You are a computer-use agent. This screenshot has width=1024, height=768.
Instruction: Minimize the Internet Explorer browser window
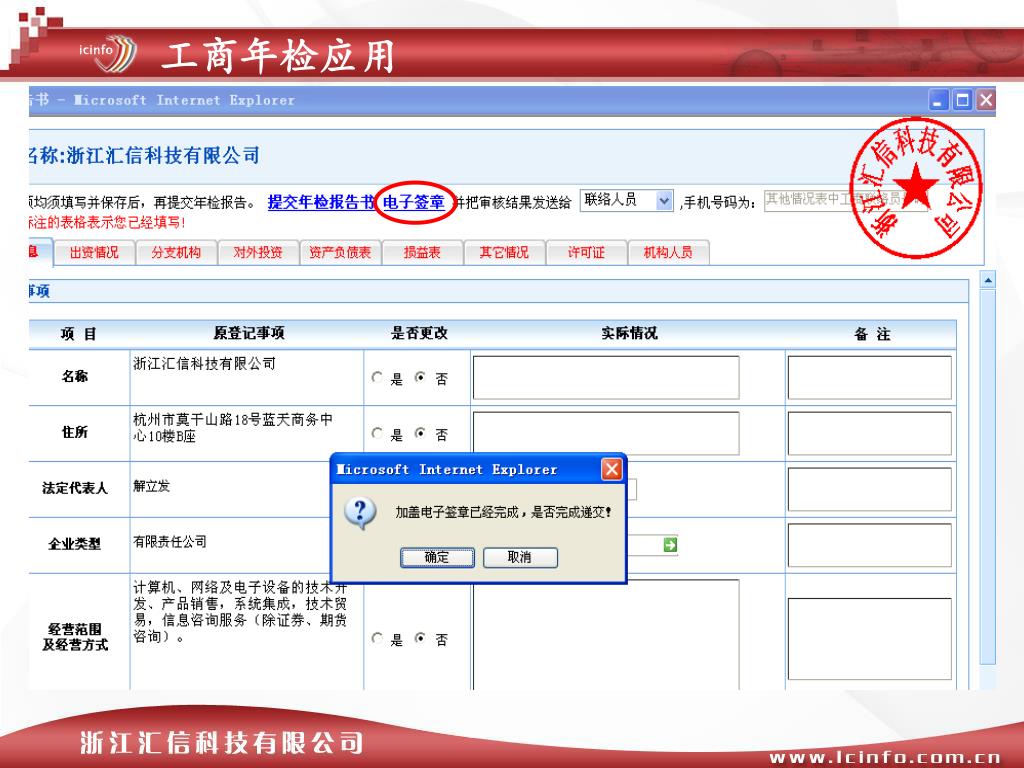pyautogui.click(x=939, y=101)
